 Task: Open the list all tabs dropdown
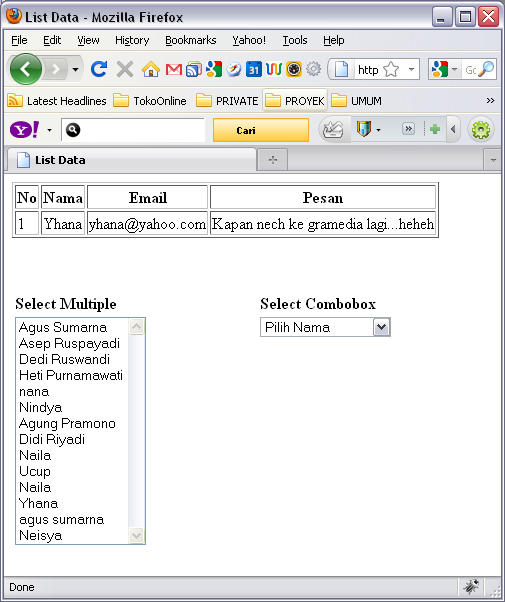pos(493,160)
